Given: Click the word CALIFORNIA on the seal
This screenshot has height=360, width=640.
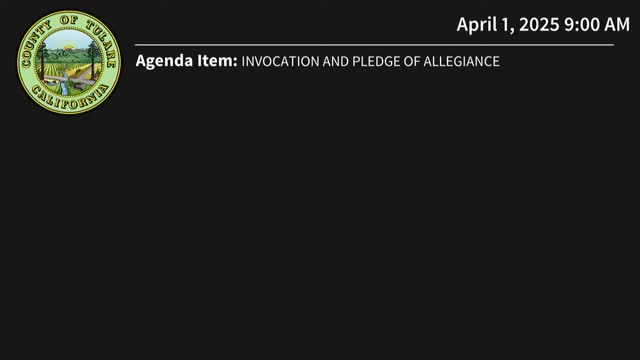Looking at the screenshot, I should 70,98.
